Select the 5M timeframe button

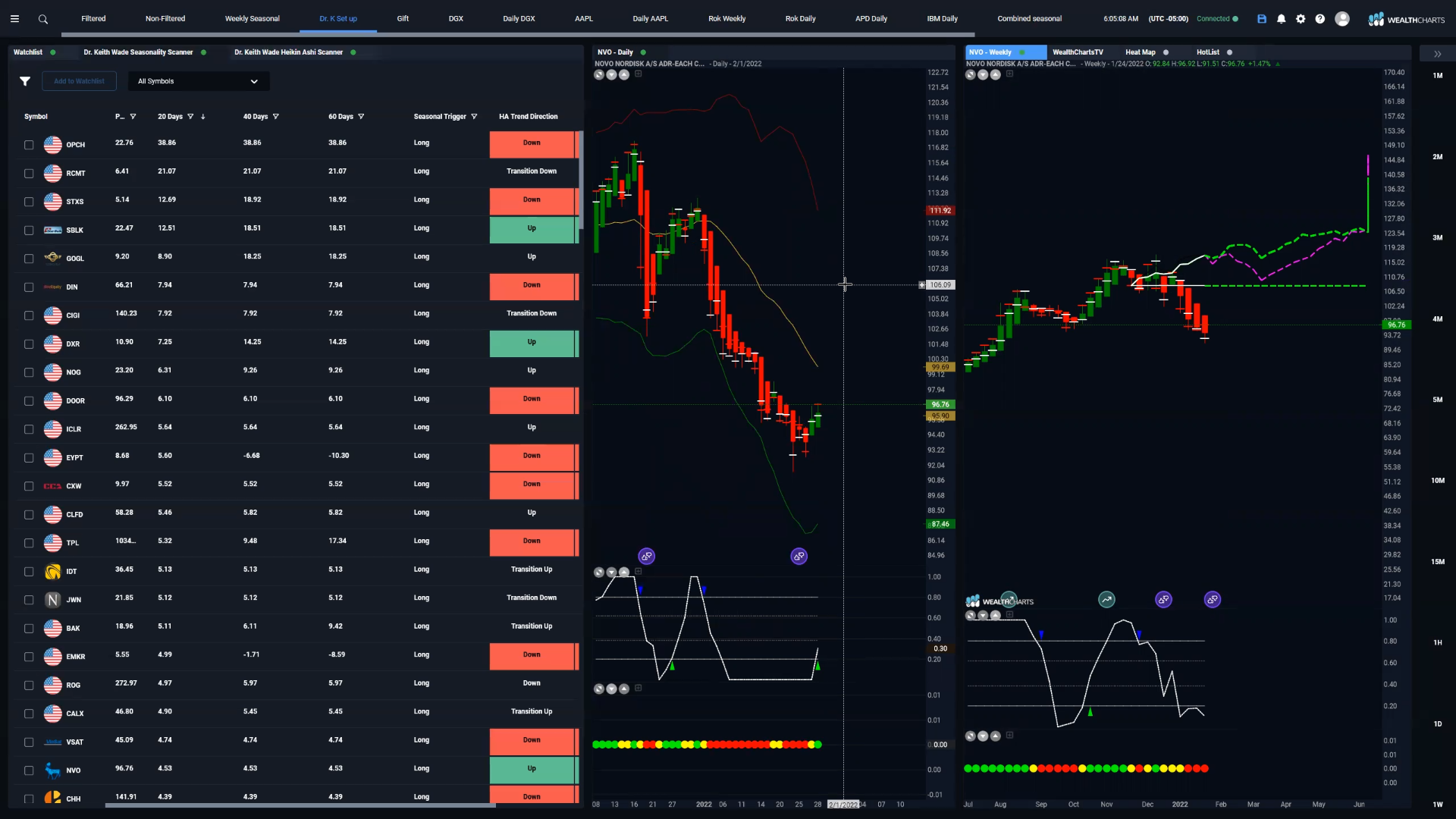pyautogui.click(x=1438, y=400)
